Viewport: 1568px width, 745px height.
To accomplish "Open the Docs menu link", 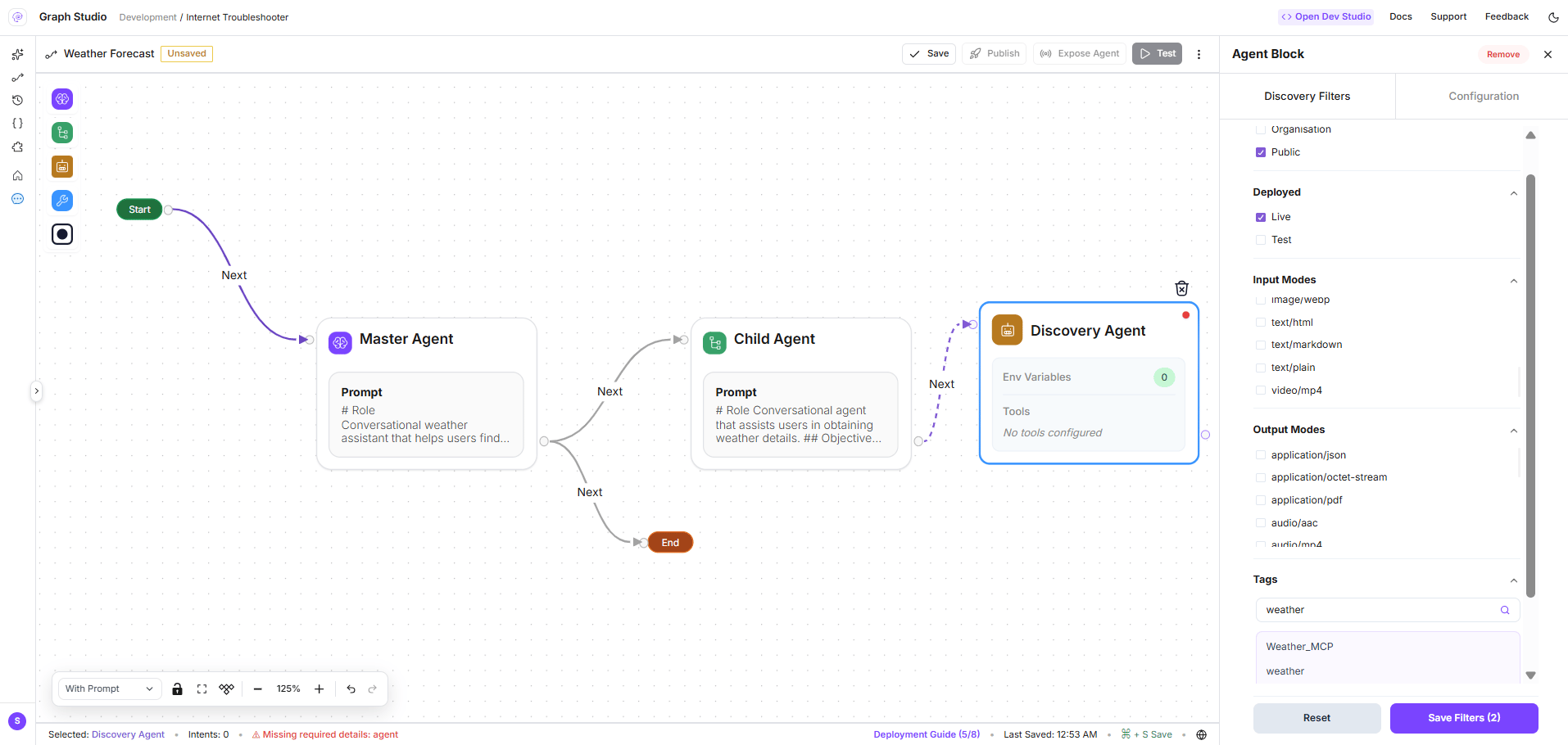I will point(1401,17).
